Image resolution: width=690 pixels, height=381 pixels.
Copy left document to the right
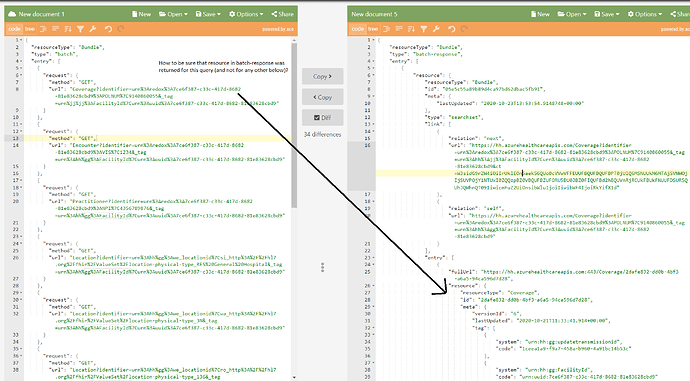(323, 77)
